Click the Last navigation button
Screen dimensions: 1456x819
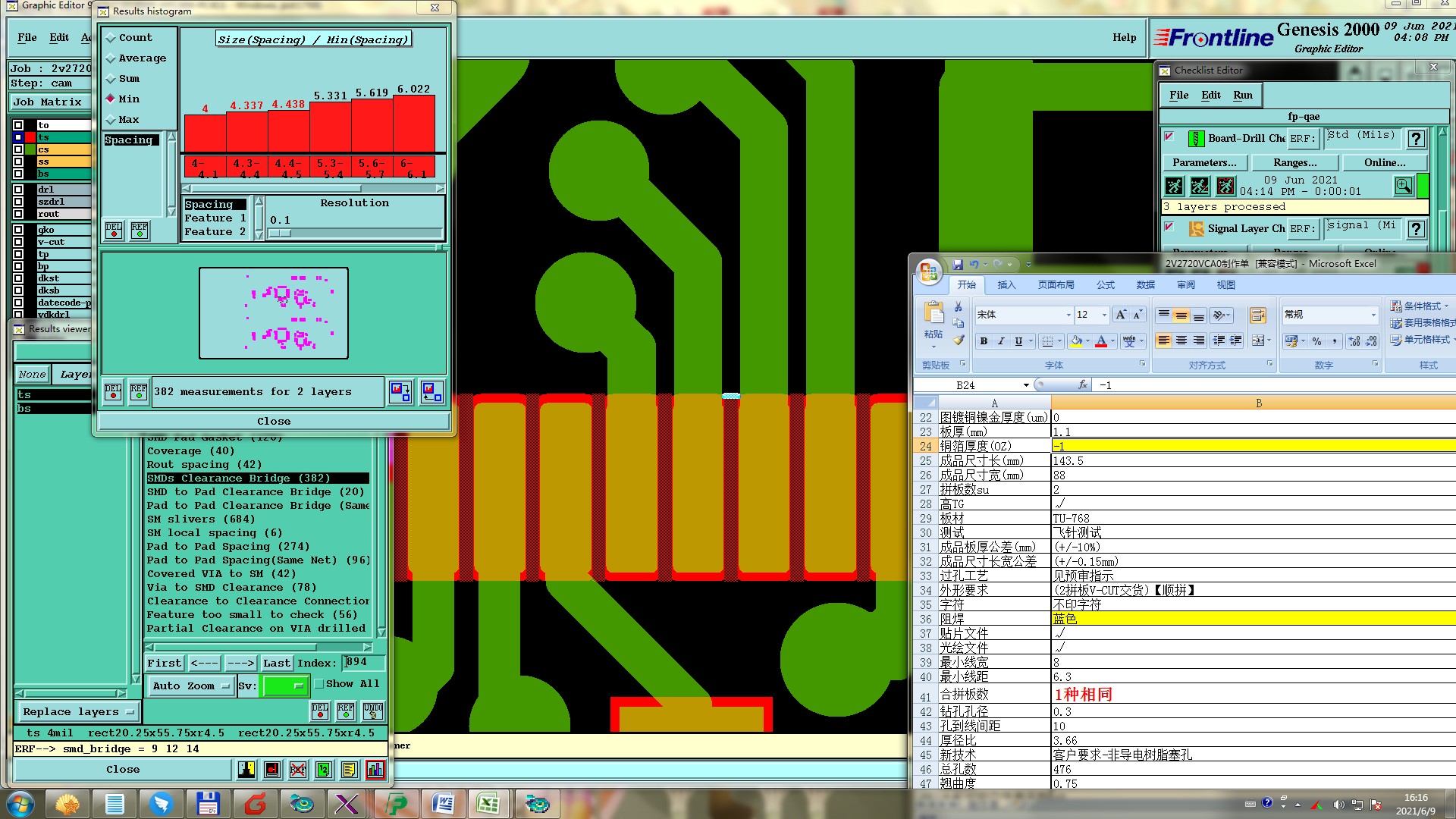click(276, 663)
